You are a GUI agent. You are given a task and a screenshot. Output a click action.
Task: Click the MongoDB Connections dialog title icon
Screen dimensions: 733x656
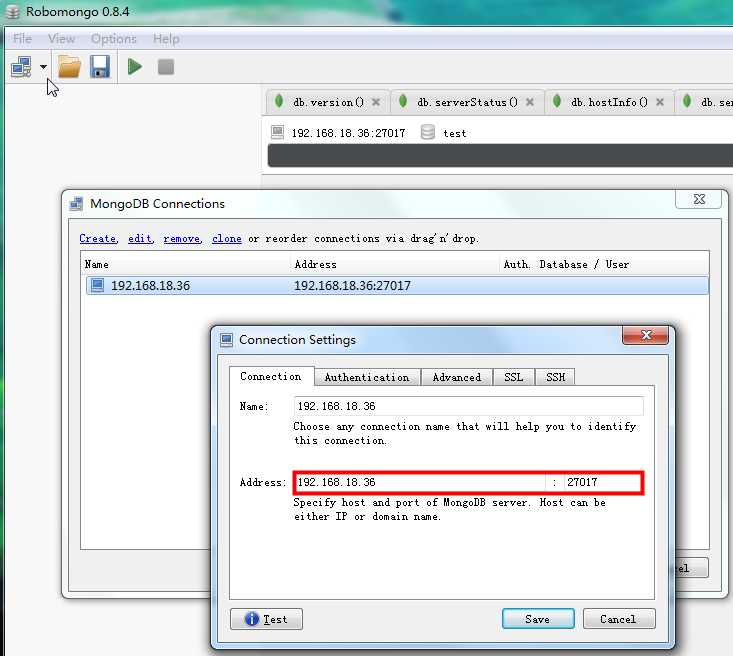click(76, 204)
